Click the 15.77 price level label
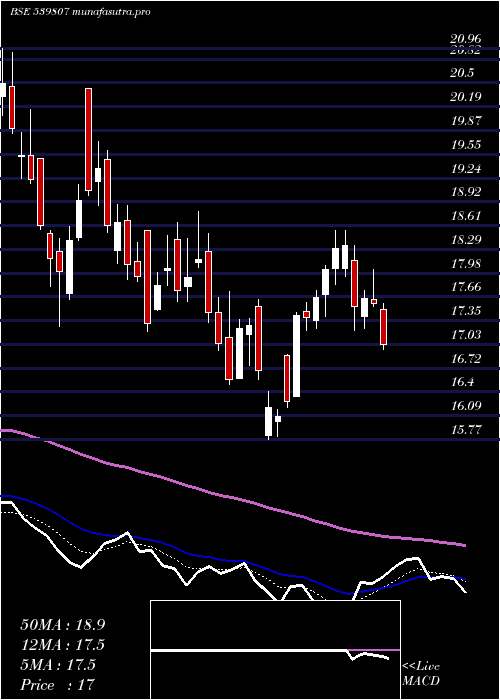Screen dimensions: 500x700 click(x=466, y=429)
